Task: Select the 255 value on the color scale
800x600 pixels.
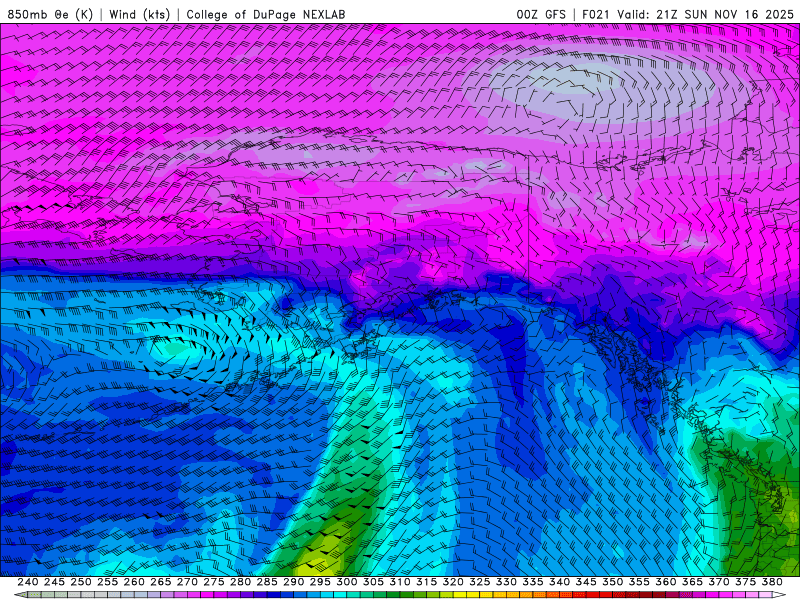Action: tap(107, 582)
